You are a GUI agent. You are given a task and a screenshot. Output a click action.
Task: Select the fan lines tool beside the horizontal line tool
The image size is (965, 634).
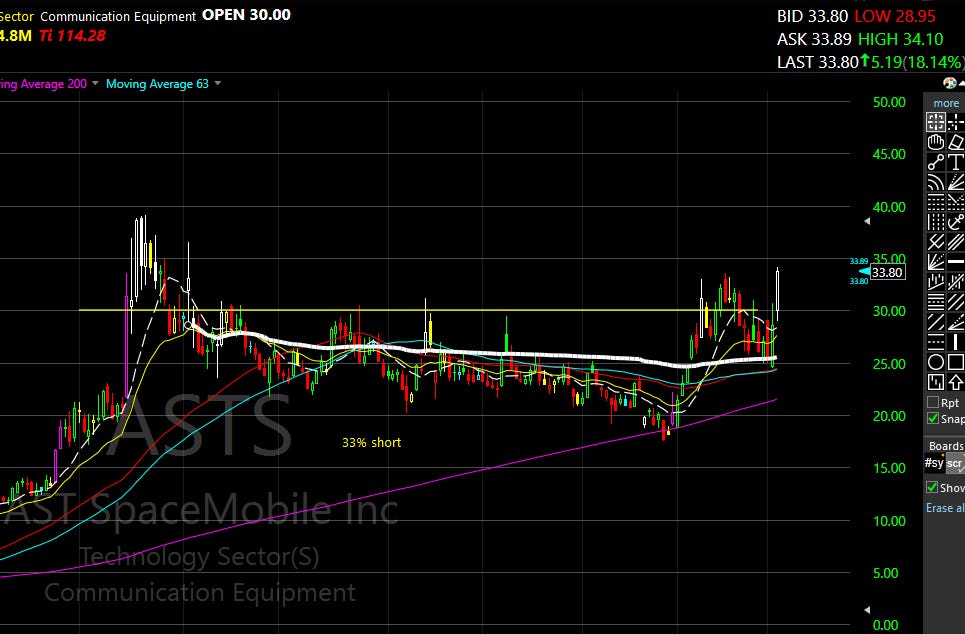(935, 262)
